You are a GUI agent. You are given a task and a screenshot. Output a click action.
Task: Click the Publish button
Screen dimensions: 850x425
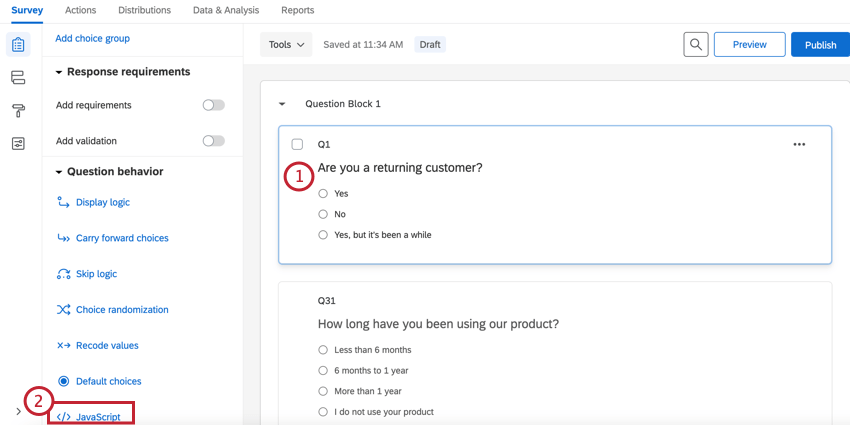(820, 45)
